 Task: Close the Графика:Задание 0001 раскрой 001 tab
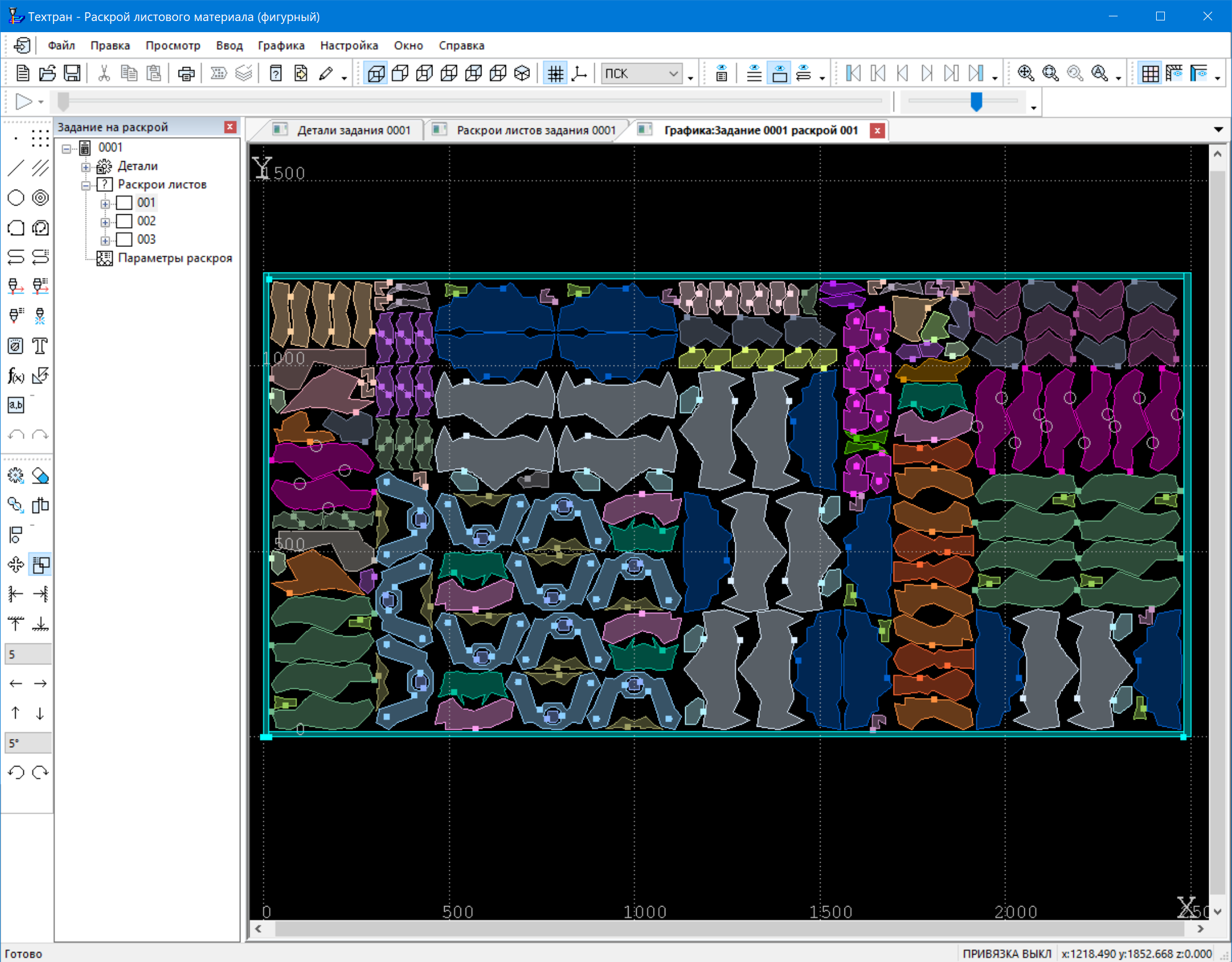pos(877,131)
